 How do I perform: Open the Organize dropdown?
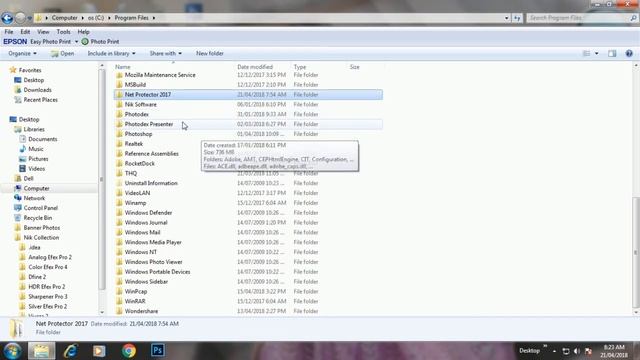click(22, 53)
